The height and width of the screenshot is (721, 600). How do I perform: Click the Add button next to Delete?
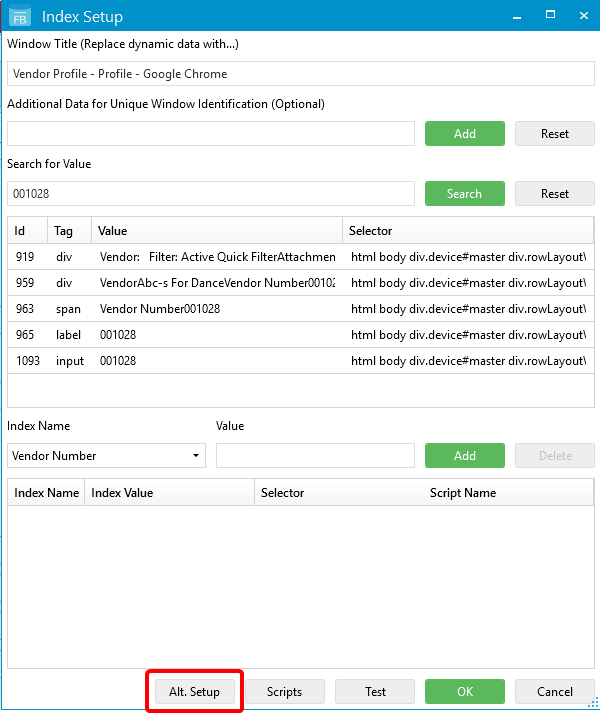pos(465,456)
